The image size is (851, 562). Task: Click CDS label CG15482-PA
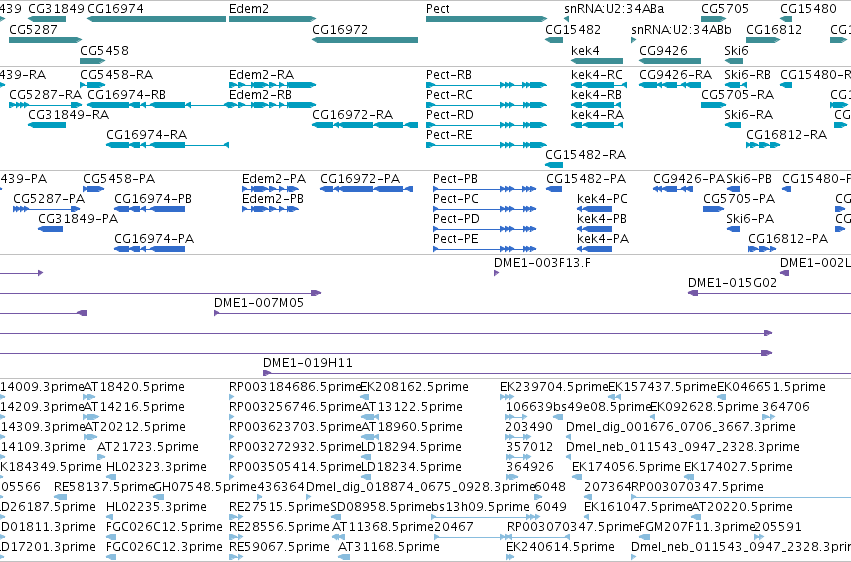click(586, 178)
